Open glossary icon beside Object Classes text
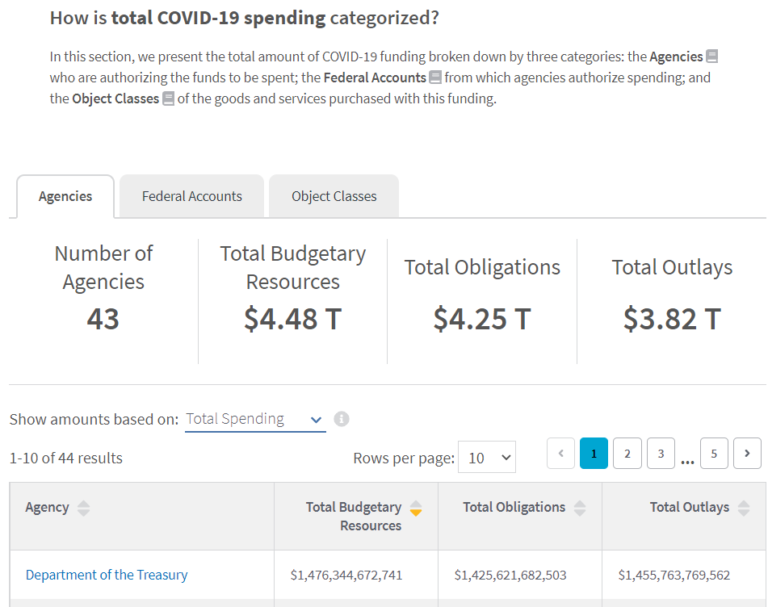The image size is (768, 607). [x=168, y=98]
